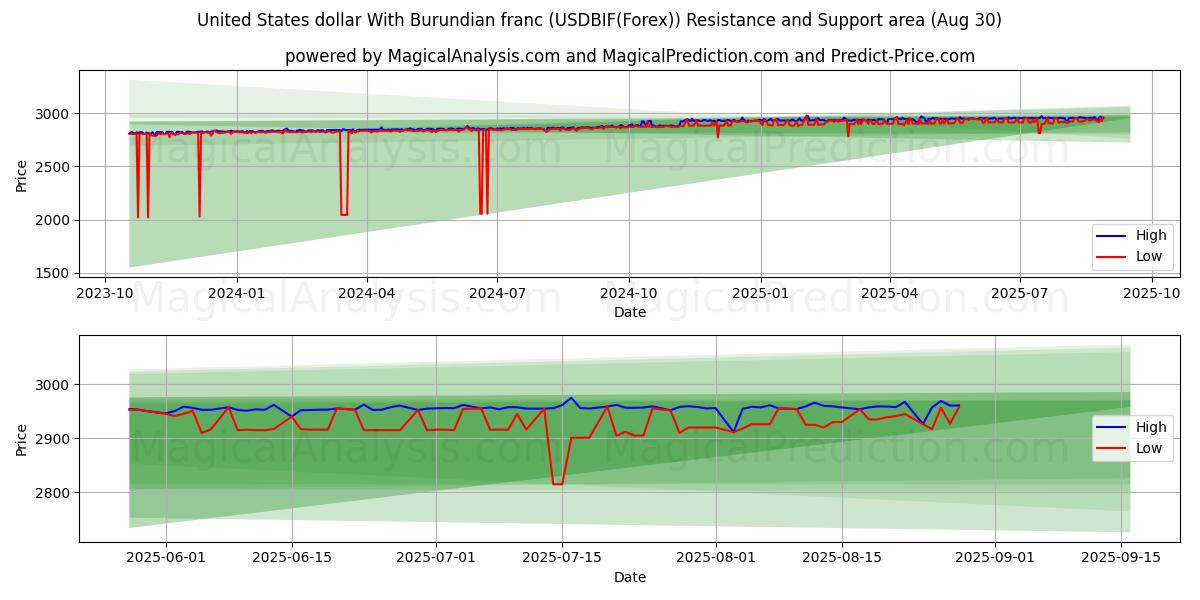Click the '2900' y-axis tick in lower chart
Screen dimensions: 1200x600
click(54, 439)
